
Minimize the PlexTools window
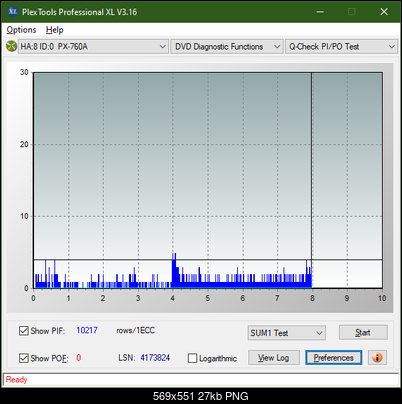pos(320,12)
